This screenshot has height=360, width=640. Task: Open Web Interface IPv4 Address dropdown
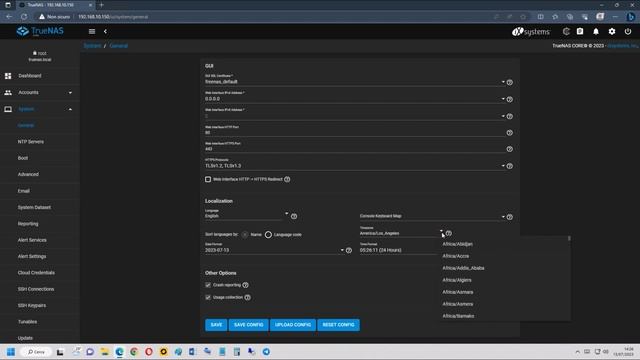click(503, 99)
